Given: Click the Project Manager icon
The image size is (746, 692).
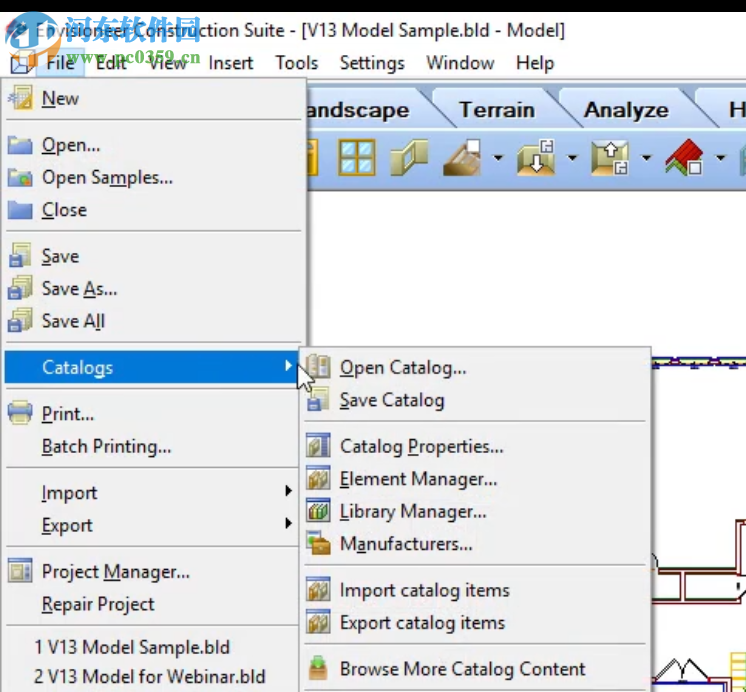Looking at the screenshot, I should click(x=20, y=571).
